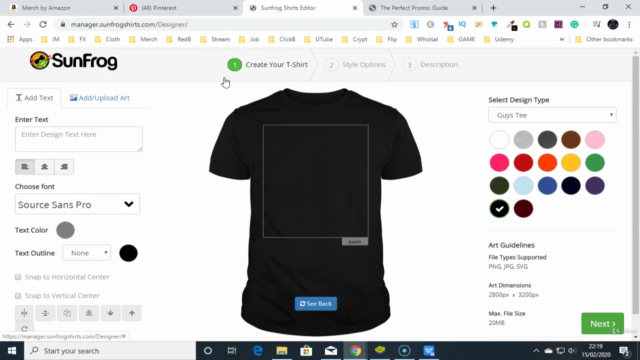Open Microsoft Store from the taskbar
This screenshot has width=640, height=360.
tap(307, 351)
